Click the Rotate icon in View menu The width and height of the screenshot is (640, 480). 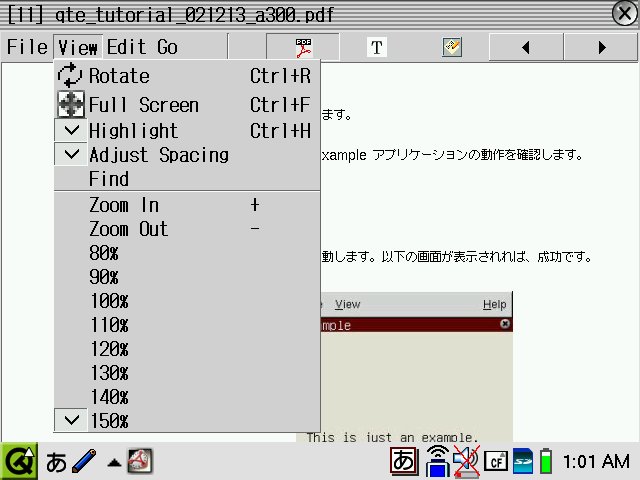click(70, 75)
